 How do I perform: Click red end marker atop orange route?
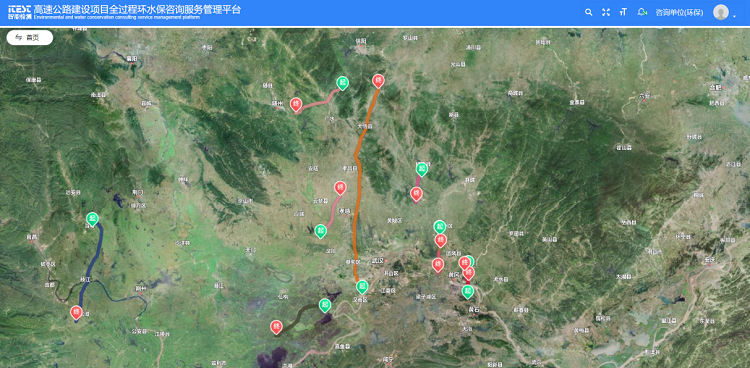(378, 80)
